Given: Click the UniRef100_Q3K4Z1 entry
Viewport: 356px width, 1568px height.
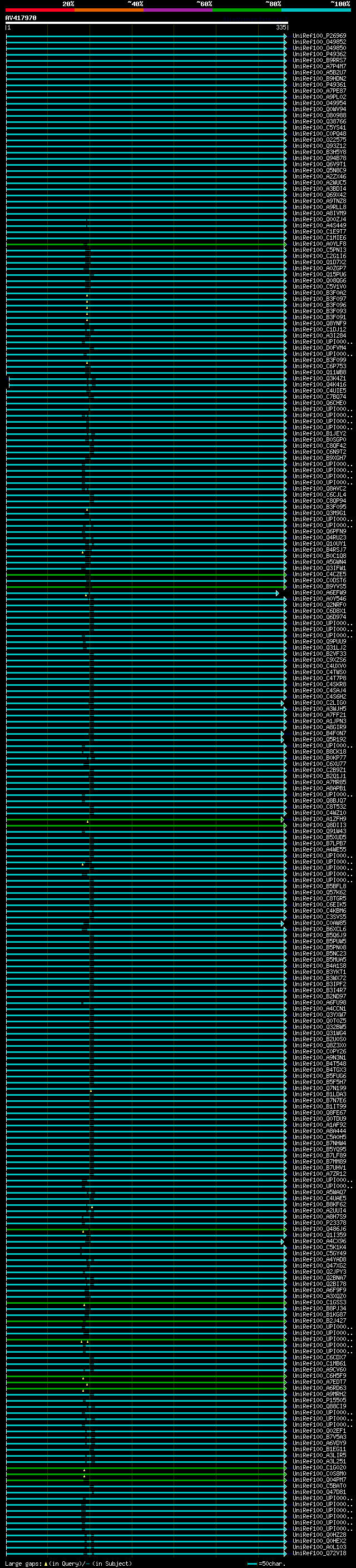Looking at the screenshot, I should (x=319, y=379).
